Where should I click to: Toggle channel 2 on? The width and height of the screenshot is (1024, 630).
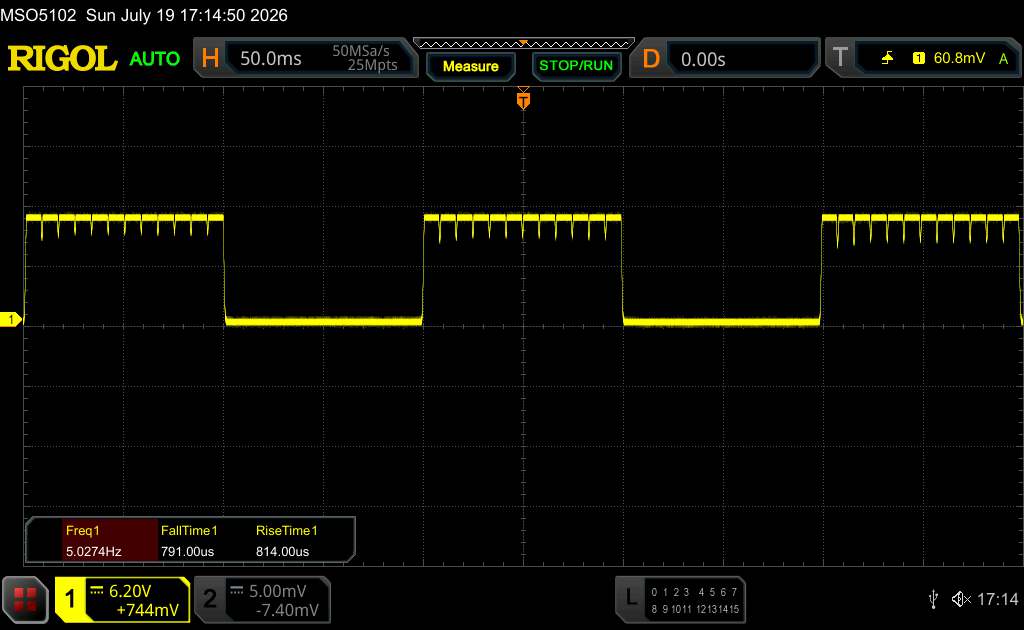click(x=210, y=599)
